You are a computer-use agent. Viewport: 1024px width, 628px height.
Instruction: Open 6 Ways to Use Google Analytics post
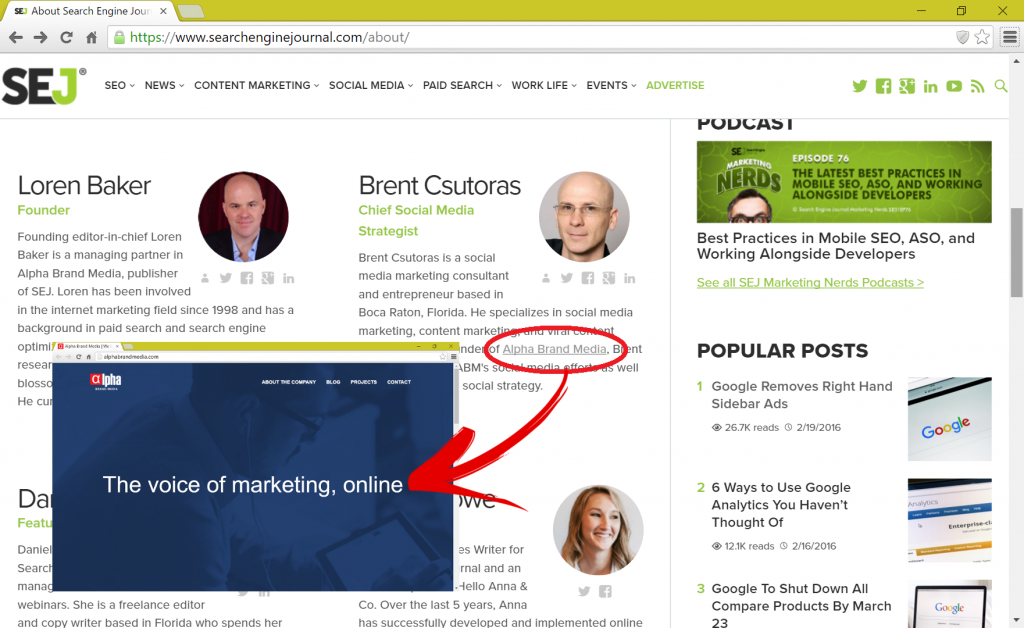tap(781, 505)
